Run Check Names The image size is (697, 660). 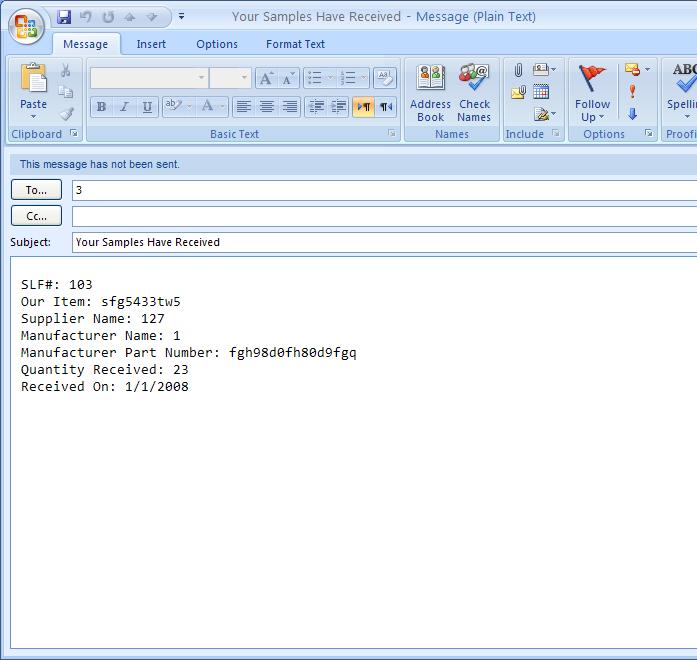(x=474, y=93)
